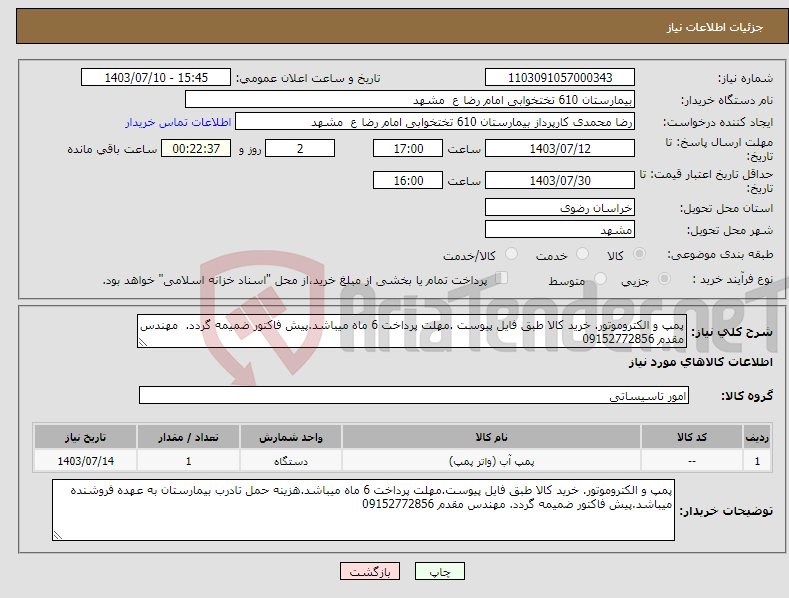Click the بازگشت back button
The image size is (789, 598).
point(370,571)
